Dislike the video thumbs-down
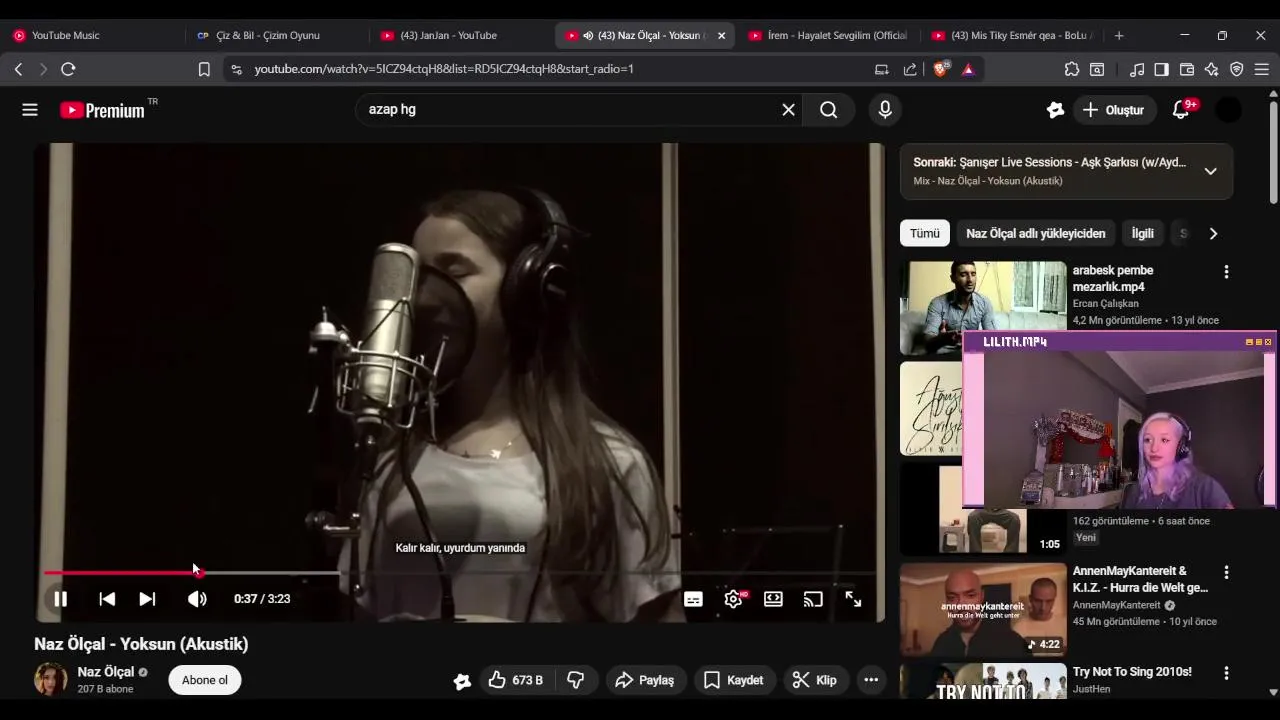This screenshot has height=720, width=1280. (576, 680)
